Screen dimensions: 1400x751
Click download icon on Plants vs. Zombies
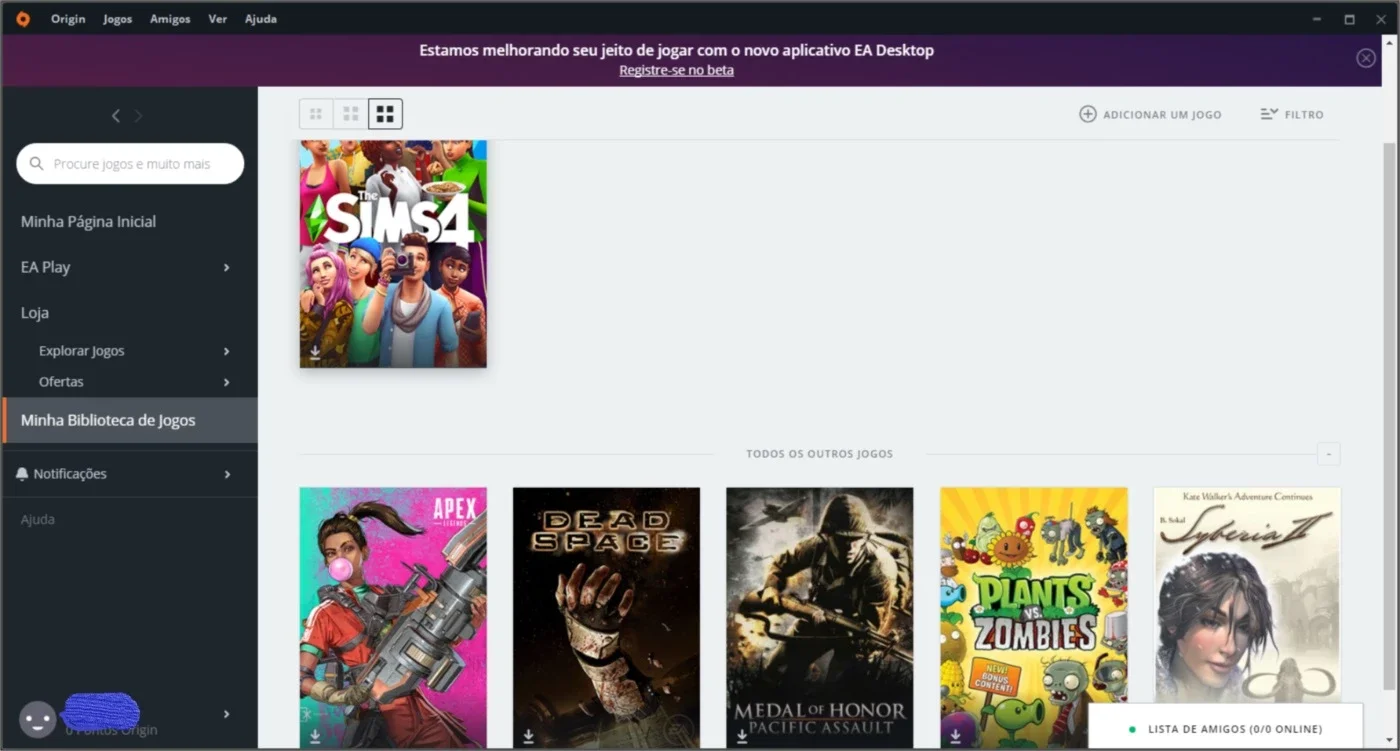[955, 736]
